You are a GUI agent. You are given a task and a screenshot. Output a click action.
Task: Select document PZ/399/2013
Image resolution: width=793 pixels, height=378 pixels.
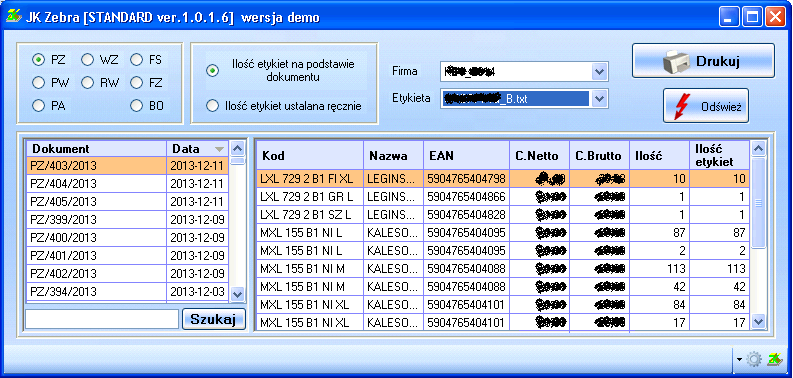click(127, 220)
